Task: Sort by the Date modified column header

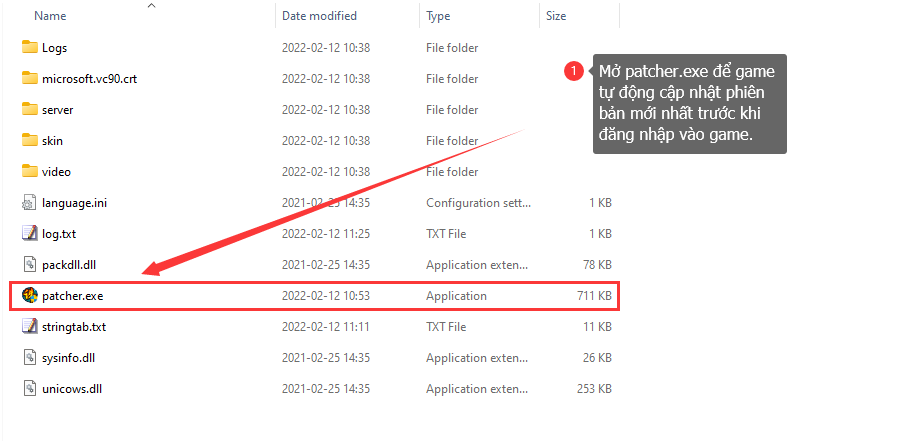Action: click(319, 16)
